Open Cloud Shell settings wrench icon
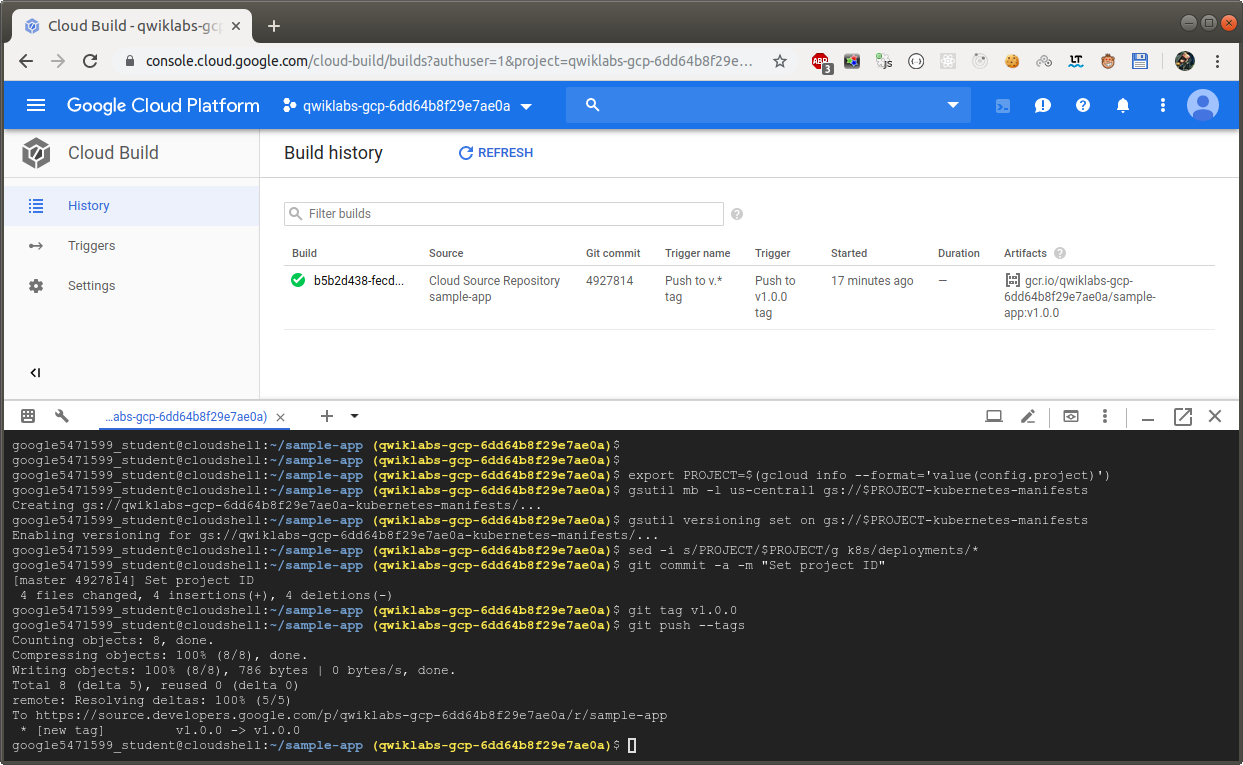The width and height of the screenshot is (1243, 765). click(x=62, y=416)
